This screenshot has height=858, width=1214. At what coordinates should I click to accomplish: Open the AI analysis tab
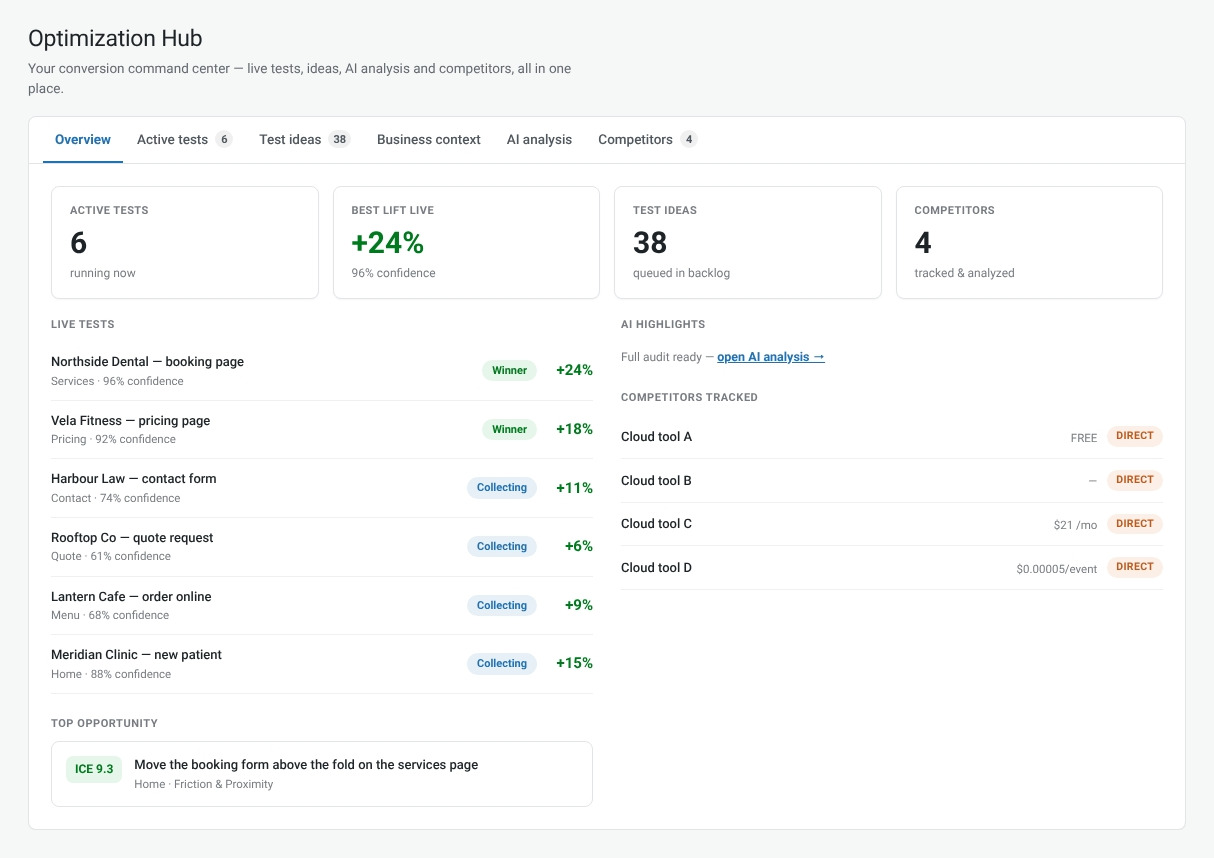tap(539, 140)
